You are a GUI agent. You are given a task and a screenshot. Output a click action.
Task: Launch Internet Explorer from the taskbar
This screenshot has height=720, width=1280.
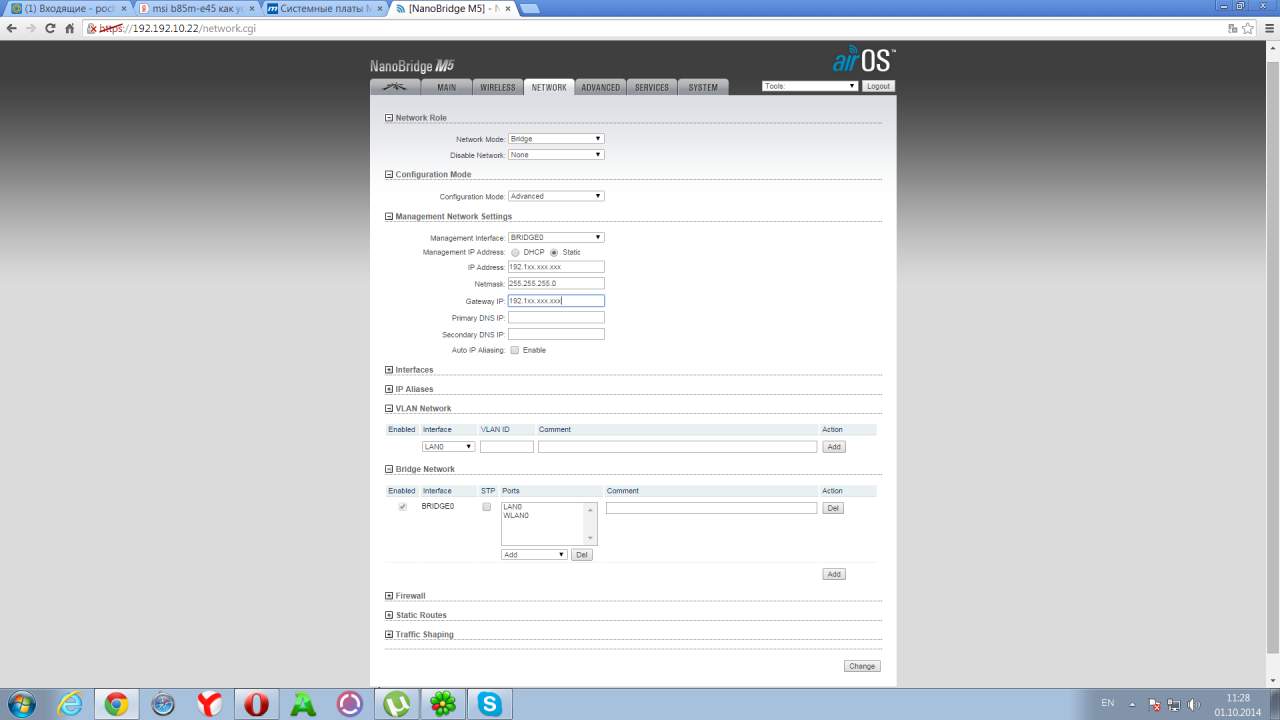pos(69,704)
